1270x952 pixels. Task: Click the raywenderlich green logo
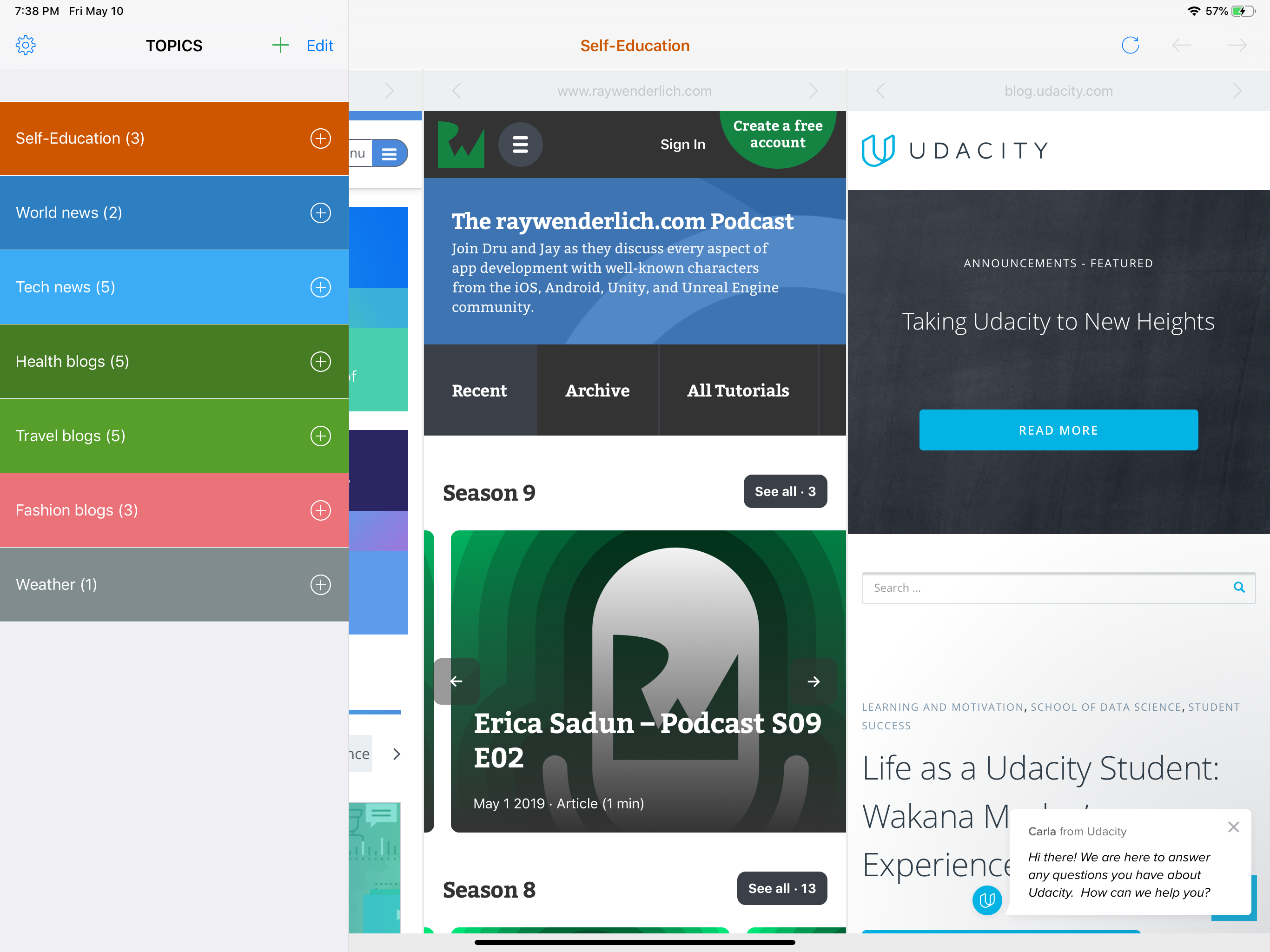tap(461, 144)
